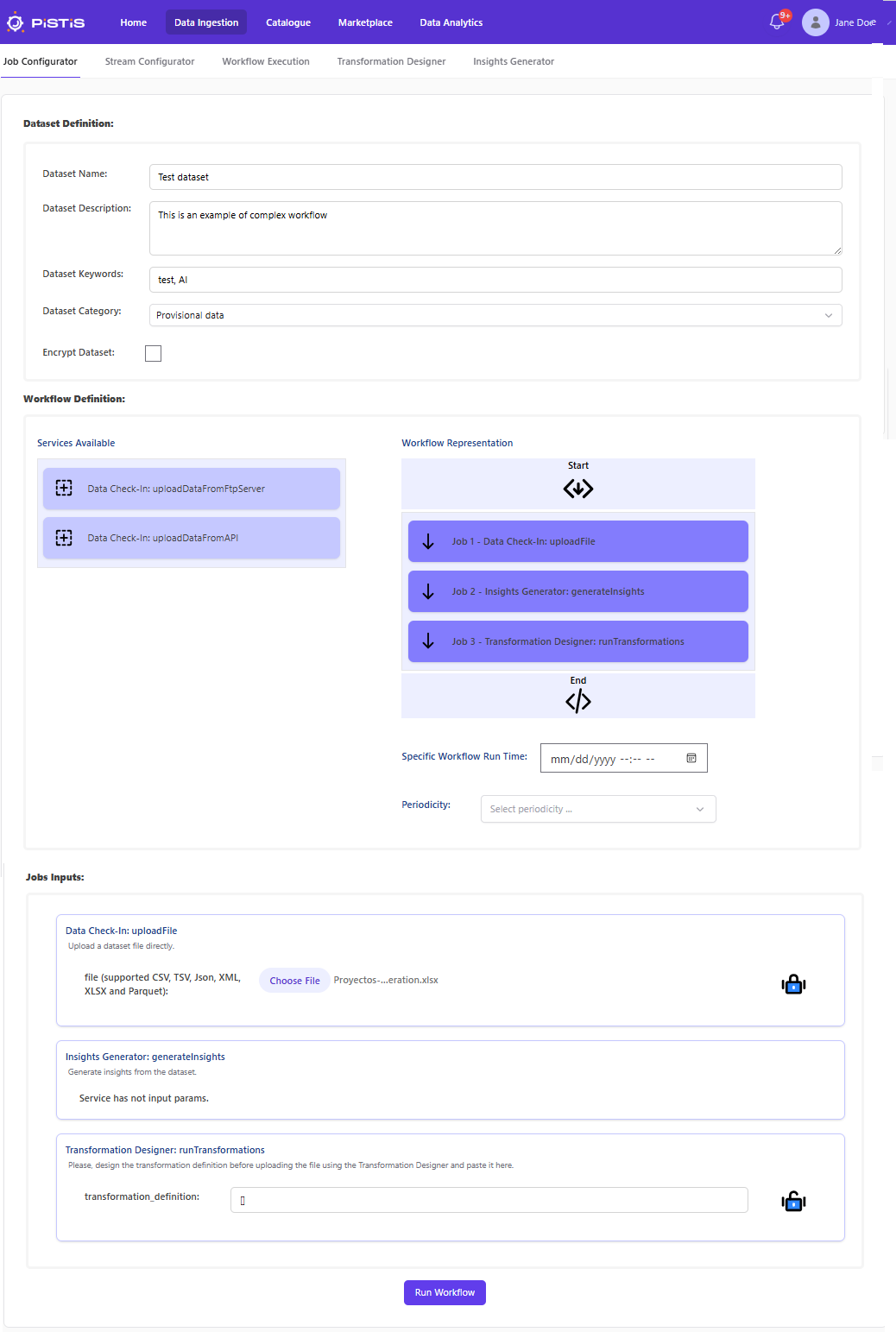Click the Proyectos-...eration.xlsx file name

coord(386,980)
